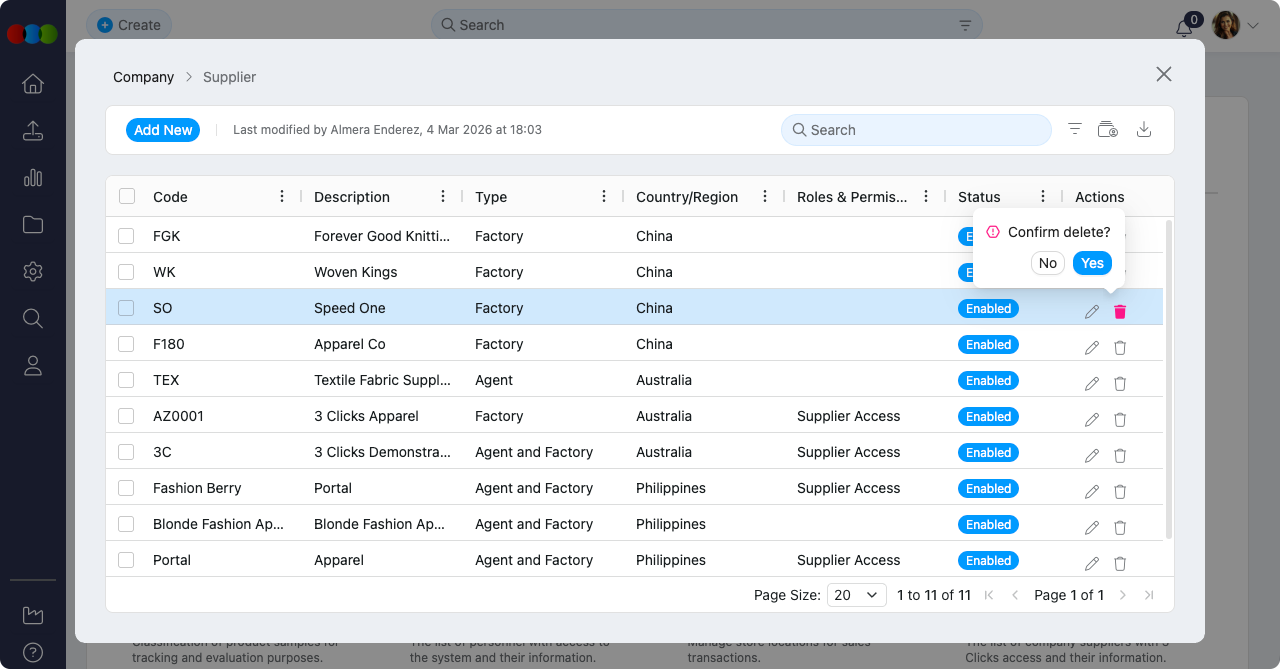1280x669 pixels.
Task: Open the Description column menu
Action: tap(443, 196)
